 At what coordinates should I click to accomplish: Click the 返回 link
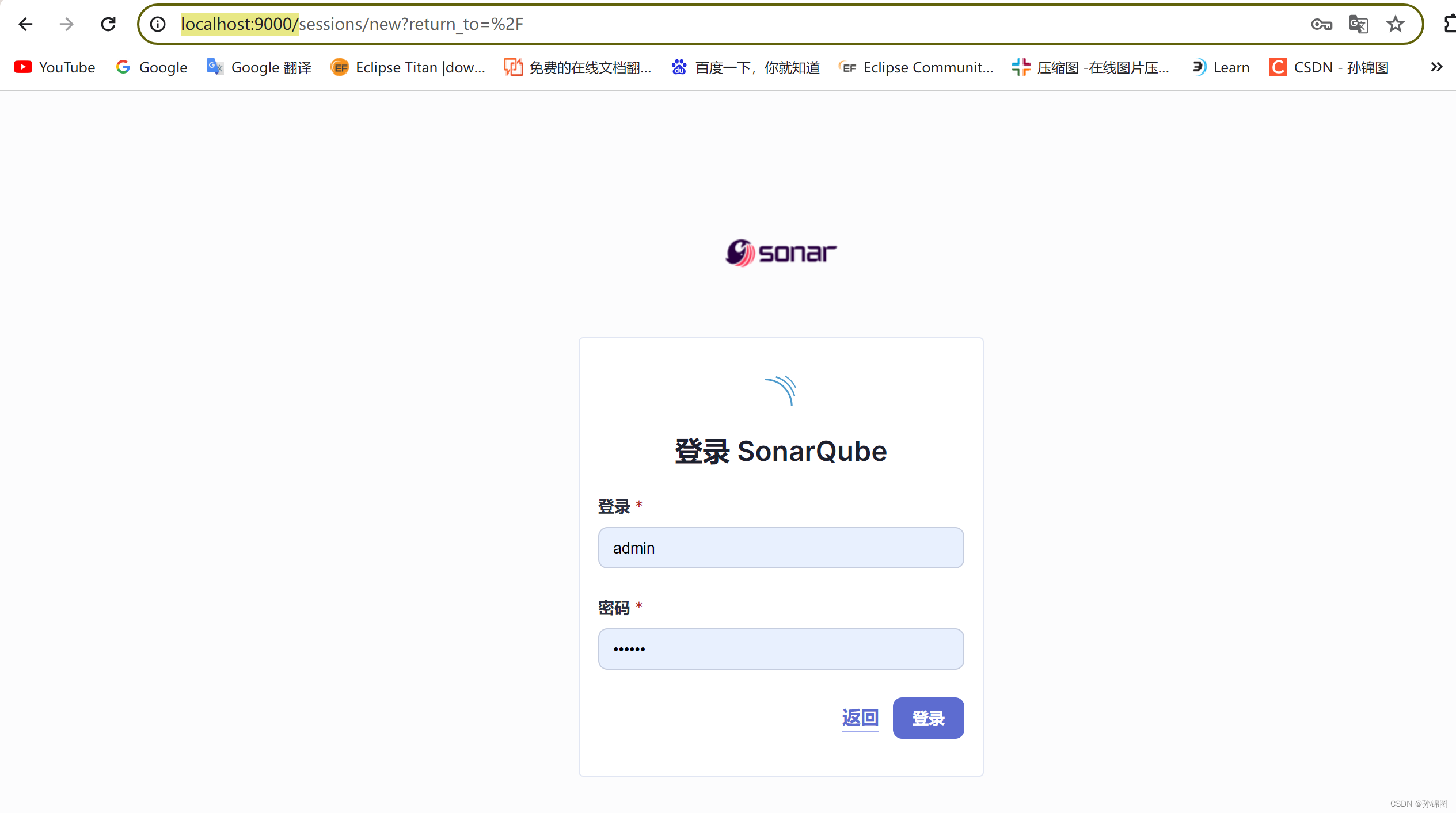pos(860,718)
